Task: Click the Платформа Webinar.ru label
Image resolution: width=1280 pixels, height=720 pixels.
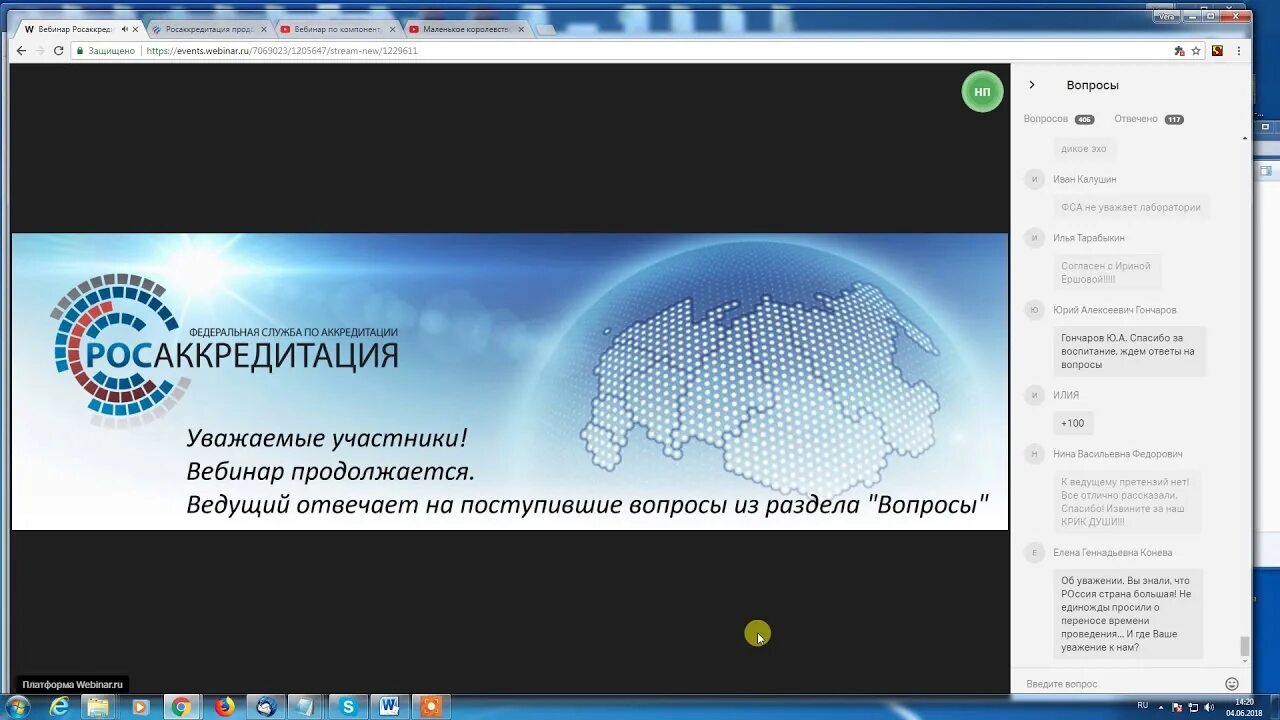Action: pyautogui.click(x=72, y=685)
